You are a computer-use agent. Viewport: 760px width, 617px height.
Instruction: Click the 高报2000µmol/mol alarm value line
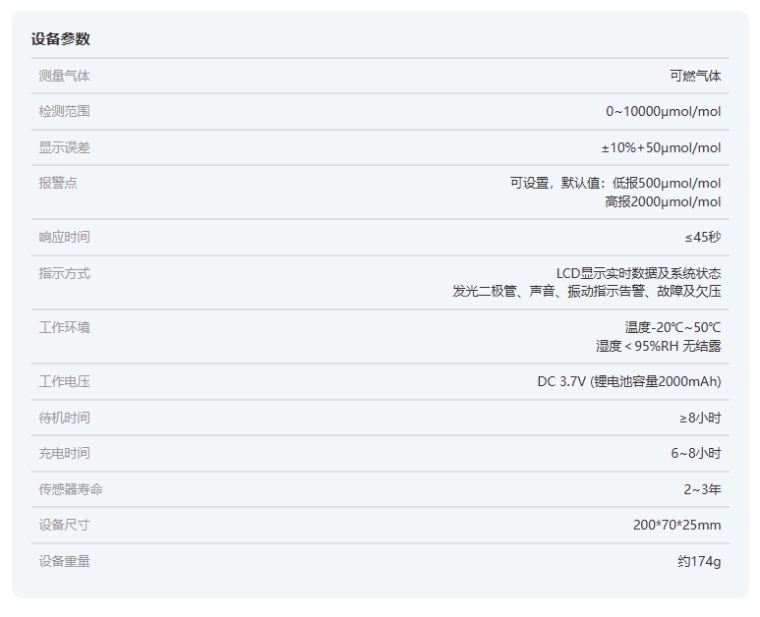pos(662,202)
